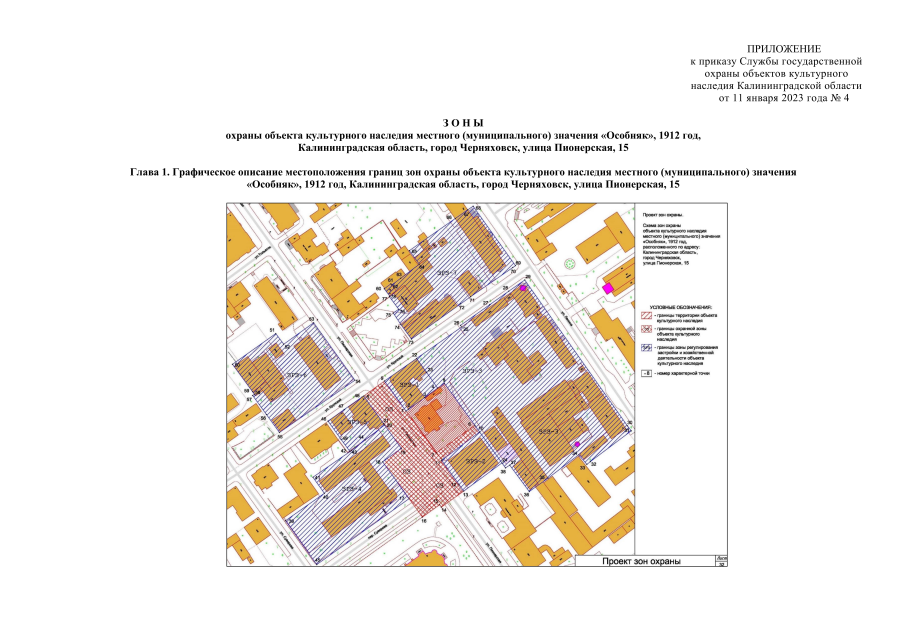Image resolution: width=905 pixels, height=640 pixels.
Task: Click the red cross-hatch protection zone legend symbol
Action: click(646, 329)
